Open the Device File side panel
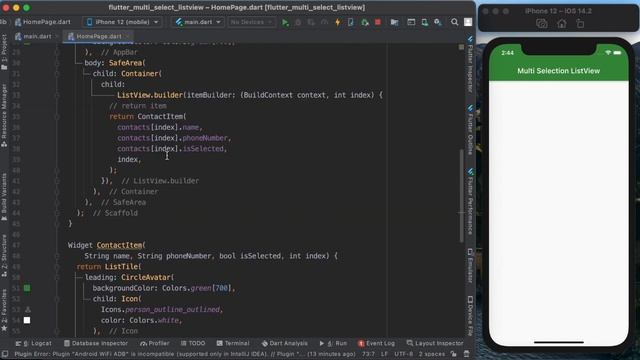The height and width of the screenshot is (360, 640). tap(470, 316)
